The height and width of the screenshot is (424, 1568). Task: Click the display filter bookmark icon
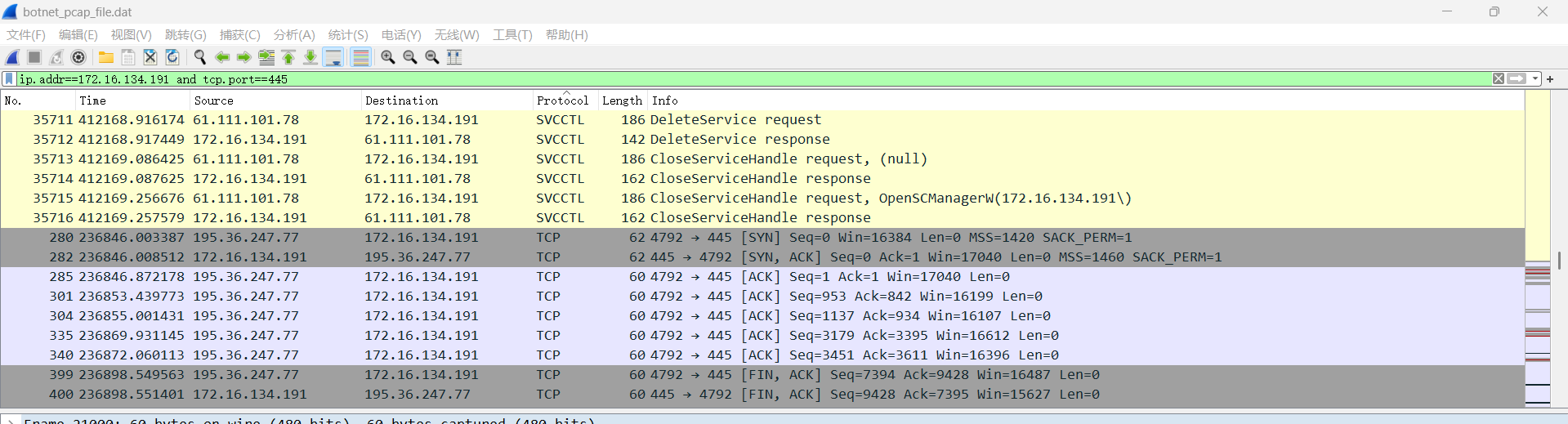click(x=9, y=79)
